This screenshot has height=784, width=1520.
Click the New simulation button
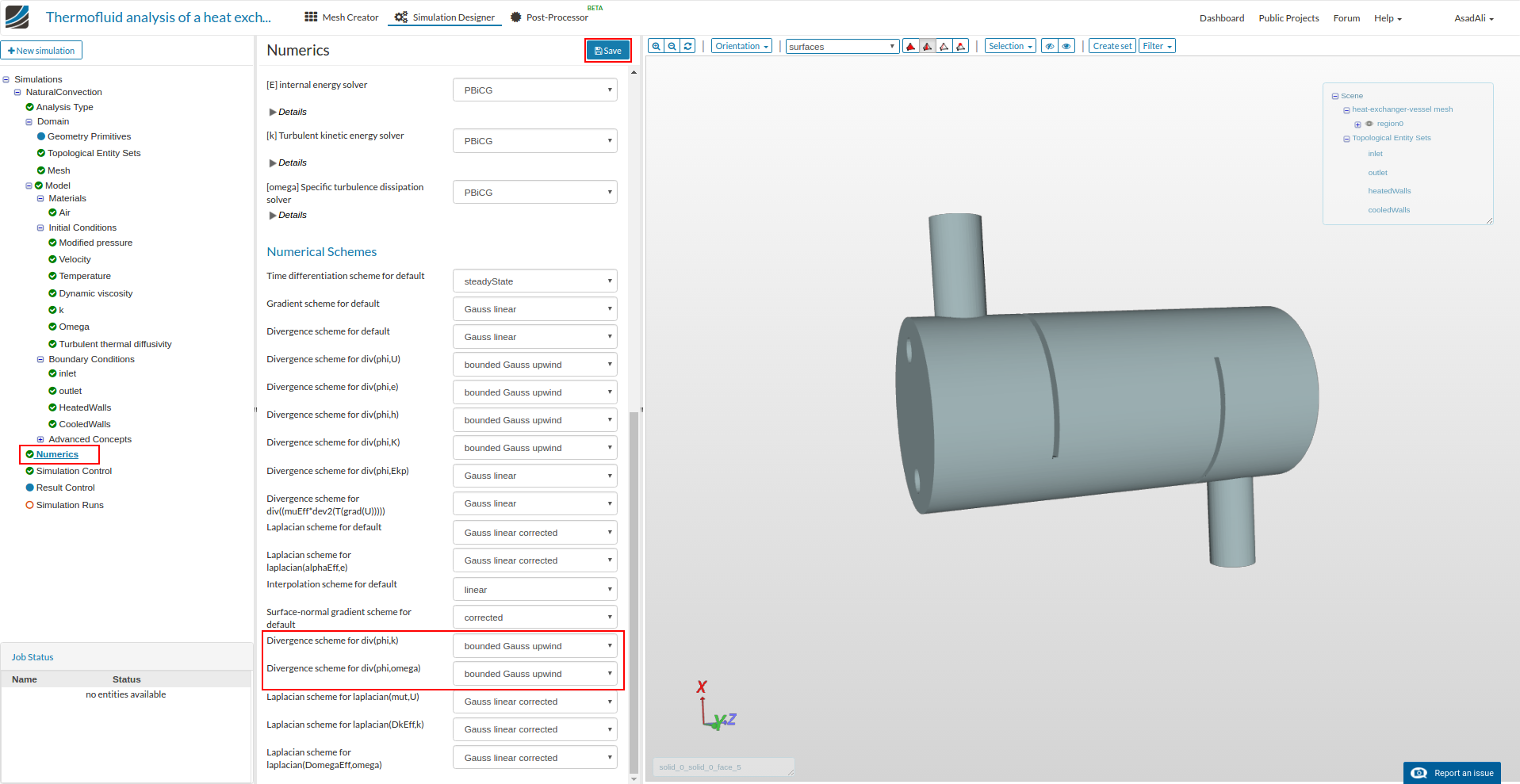click(x=41, y=51)
